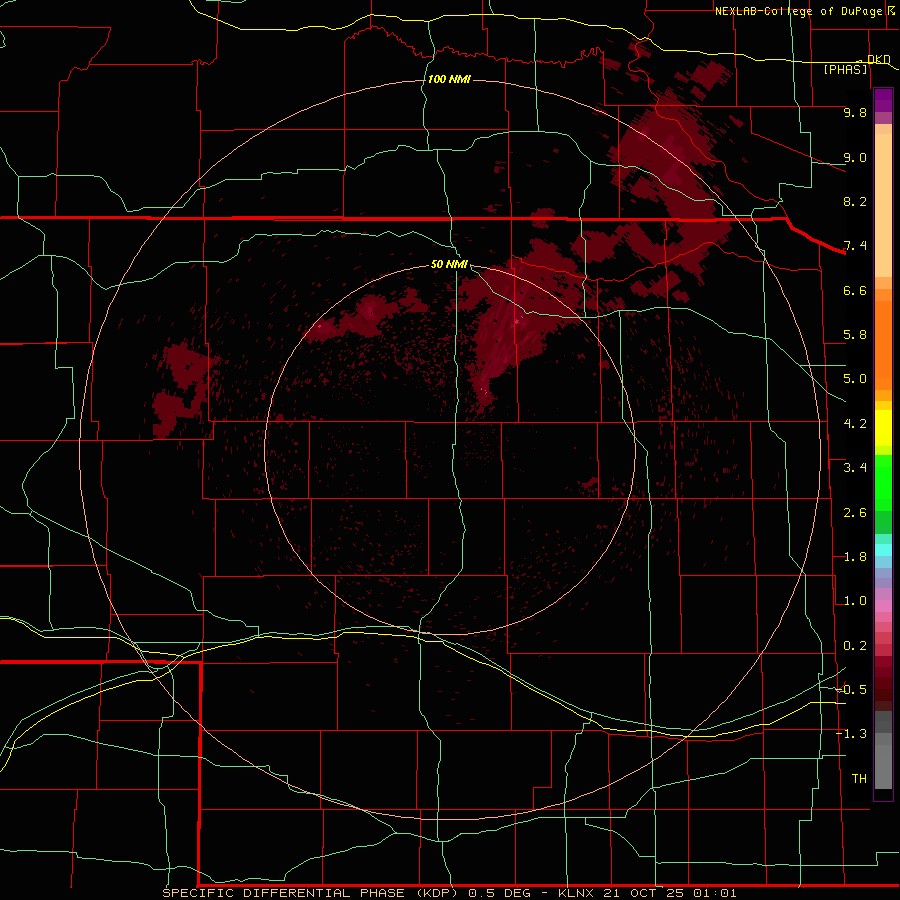This screenshot has width=900, height=900.
Task: Click the 1.8 scale value
Action: point(855,557)
